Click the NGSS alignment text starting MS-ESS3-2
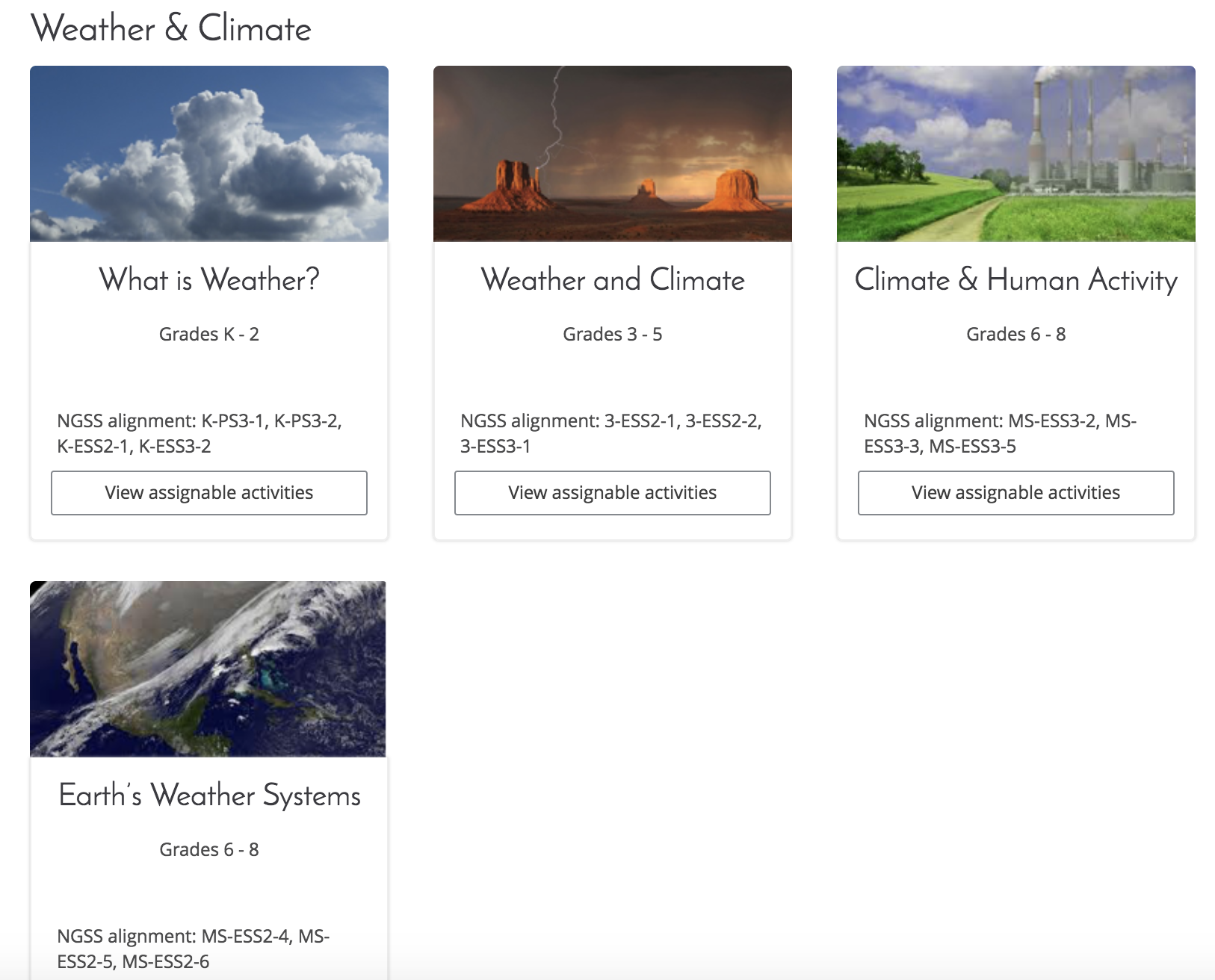 click(x=1001, y=433)
